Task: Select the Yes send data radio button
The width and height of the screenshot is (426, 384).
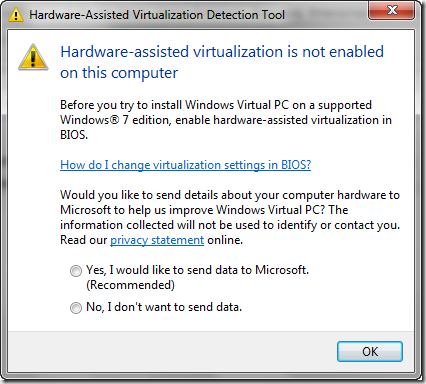Action: tap(76, 271)
